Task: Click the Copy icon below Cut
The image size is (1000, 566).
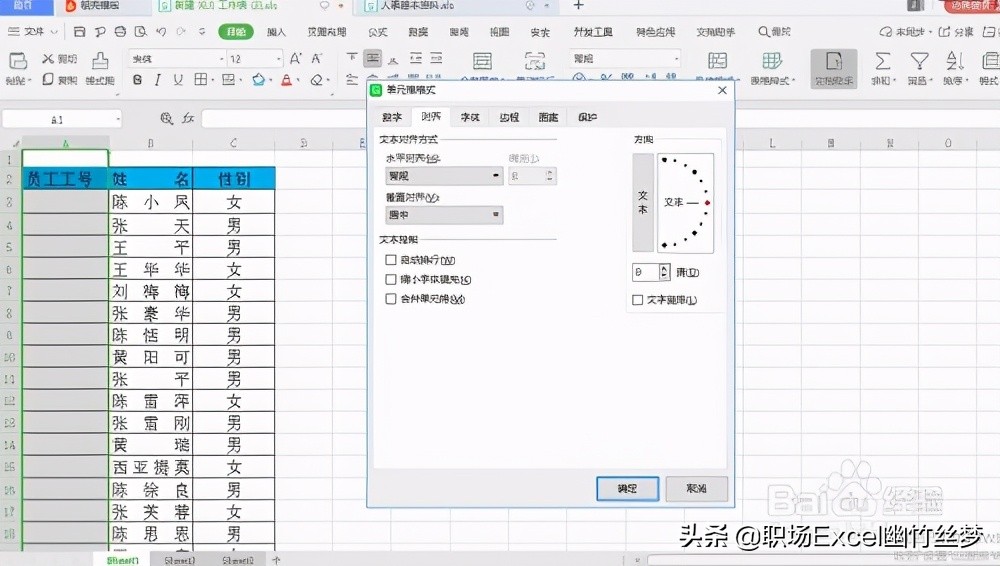Action: coord(48,79)
